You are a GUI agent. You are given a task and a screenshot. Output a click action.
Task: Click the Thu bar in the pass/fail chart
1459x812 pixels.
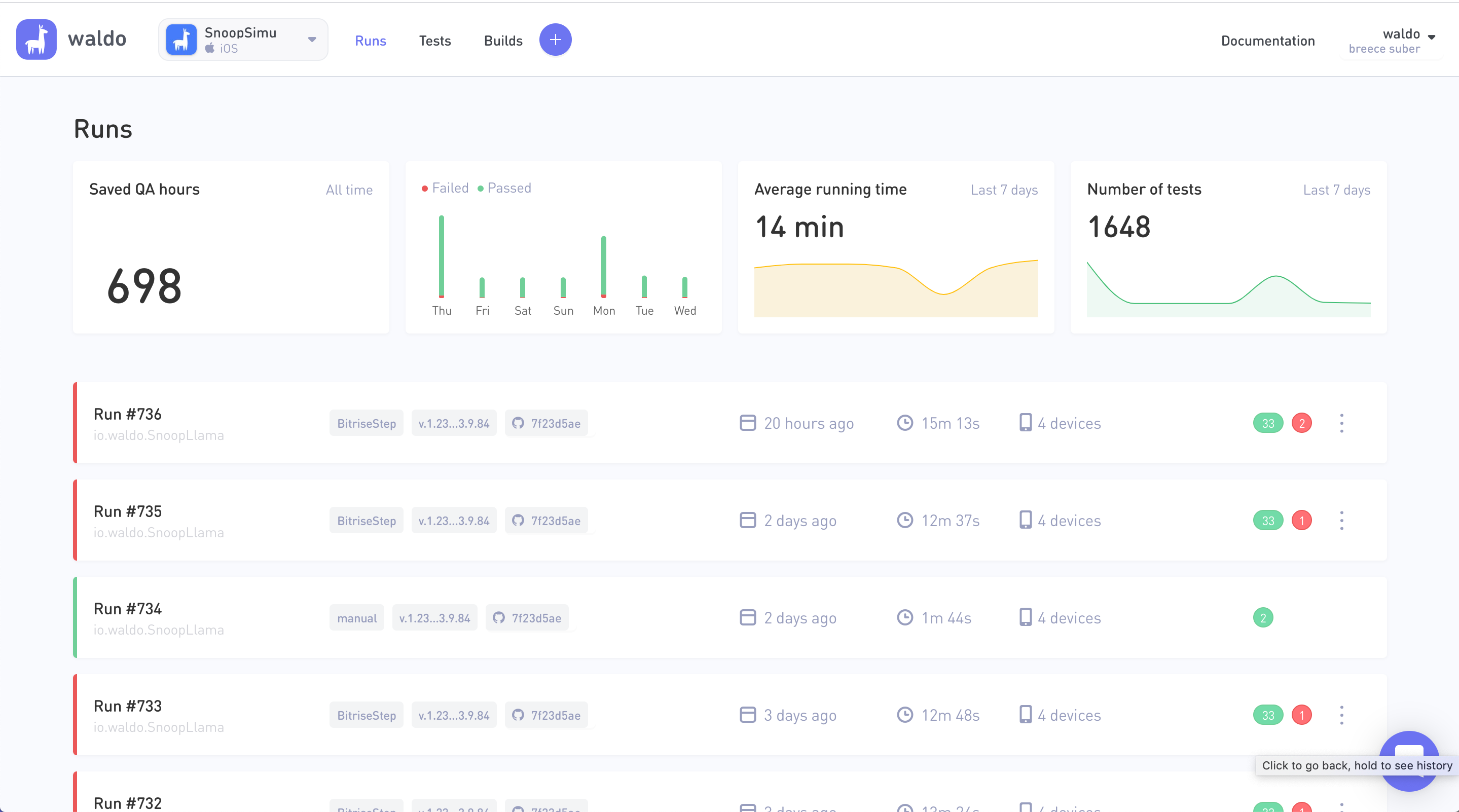441,256
